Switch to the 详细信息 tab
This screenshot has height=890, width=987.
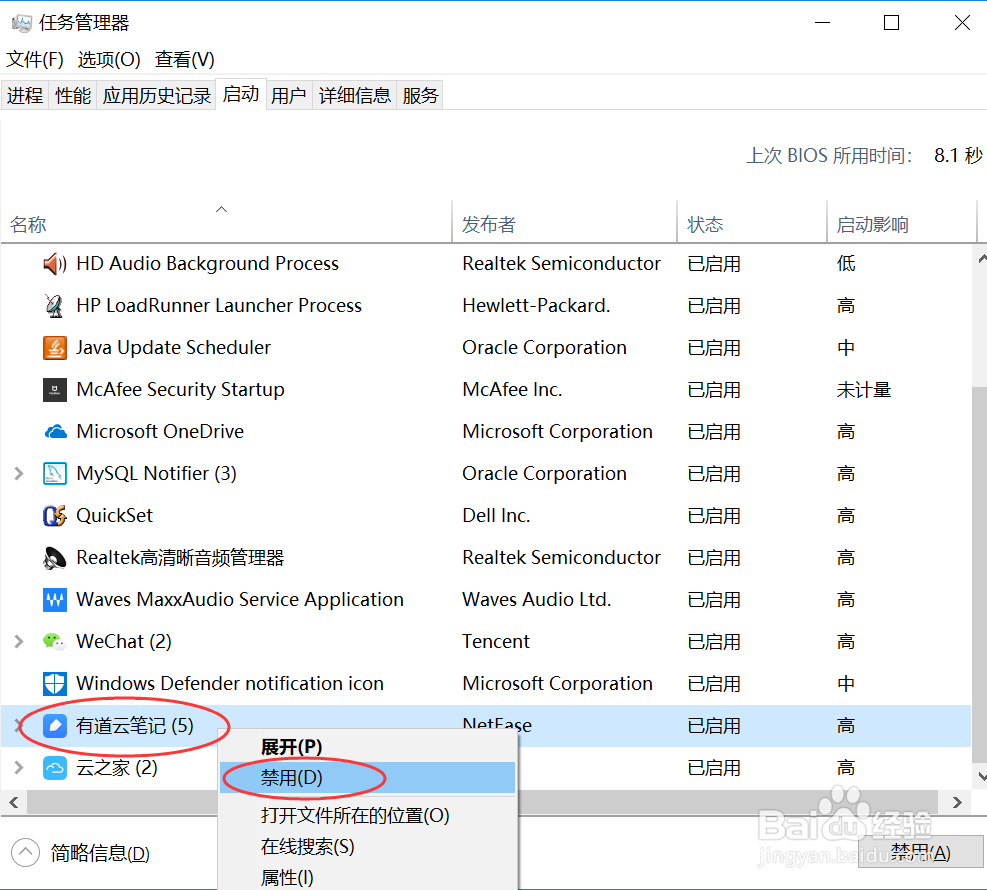tap(355, 96)
